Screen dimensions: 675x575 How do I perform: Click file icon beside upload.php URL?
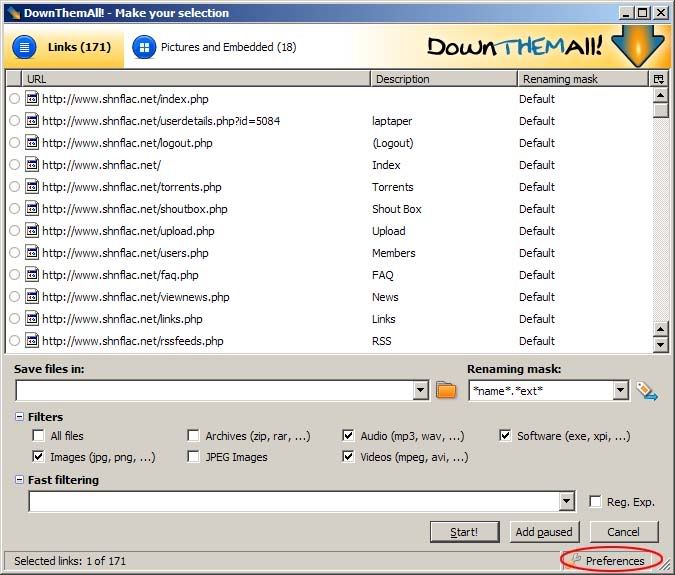[31, 231]
